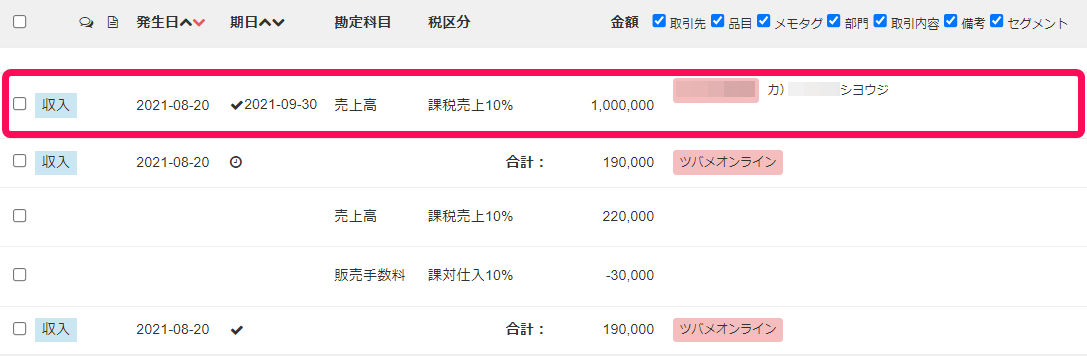Click the document icon in header
Viewport: 1087px width, 361px height.
tap(112, 22)
